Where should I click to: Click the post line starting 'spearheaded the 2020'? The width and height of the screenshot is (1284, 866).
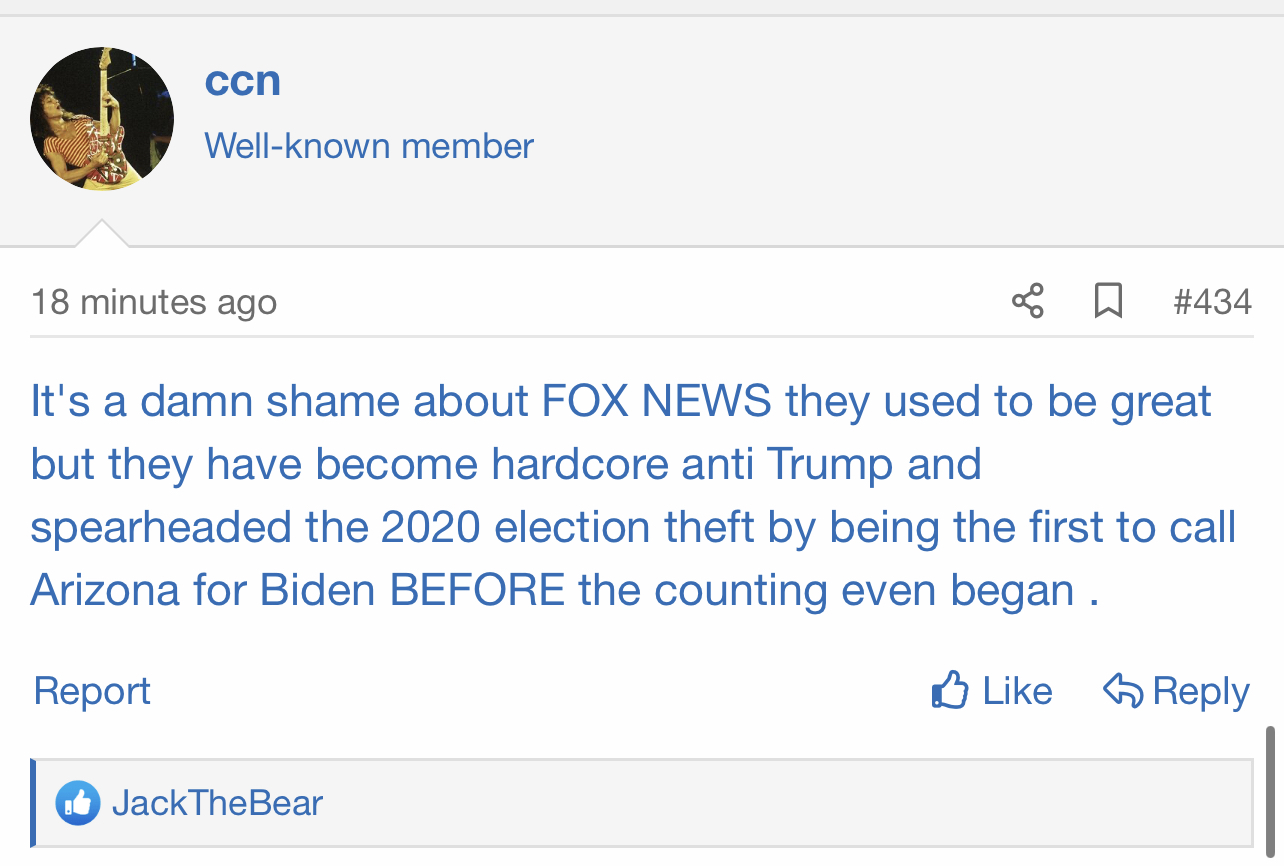(x=633, y=527)
